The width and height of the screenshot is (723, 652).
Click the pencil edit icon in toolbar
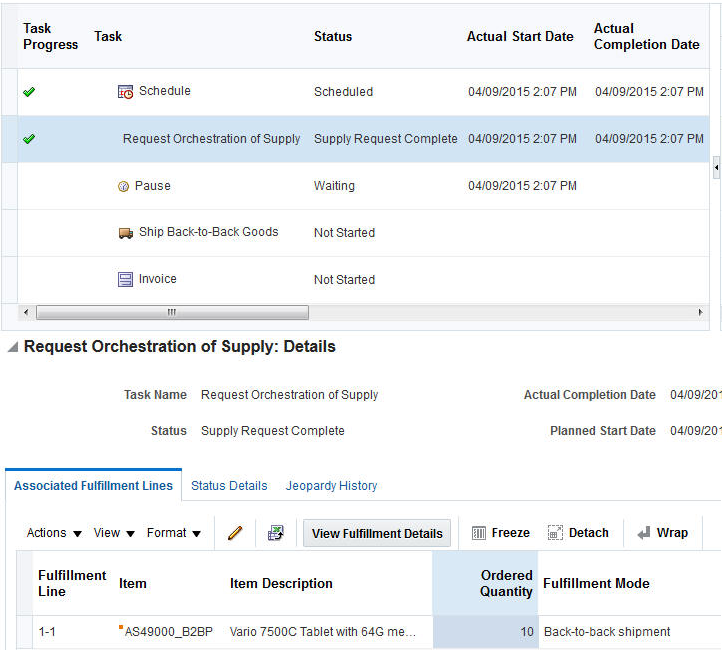(235, 533)
